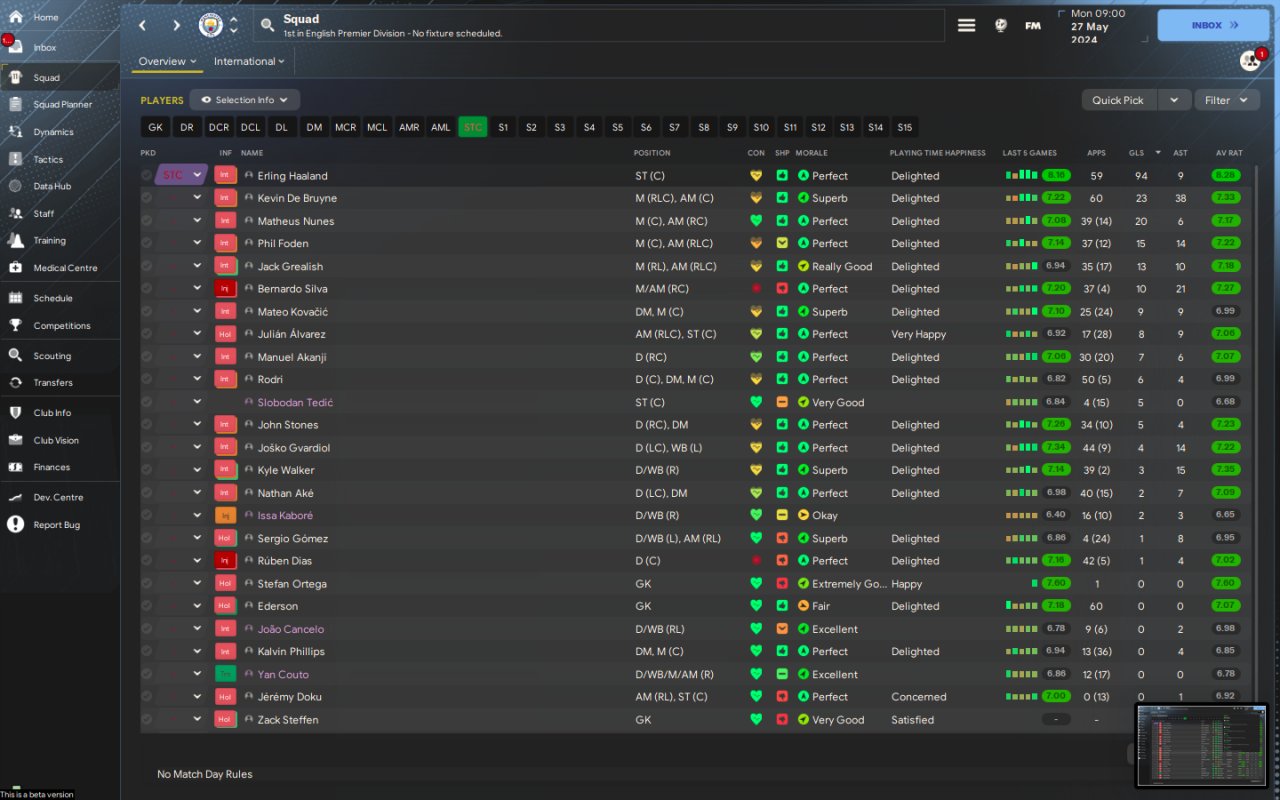Tick the selection circle for Kyle Walker
Screen dimensions: 1280x800
pos(147,470)
